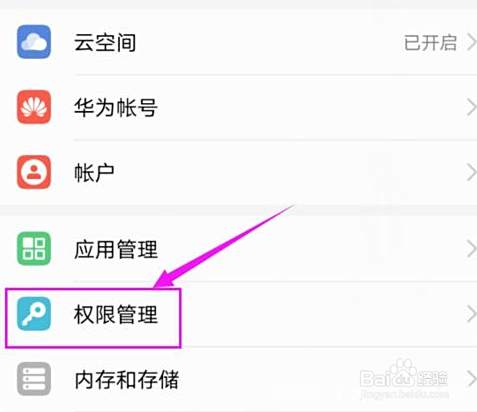Viewport: 477px width, 412px height.
Task: Select the 帐户 label
Action: pyautogui.click(x=94, y=173)
